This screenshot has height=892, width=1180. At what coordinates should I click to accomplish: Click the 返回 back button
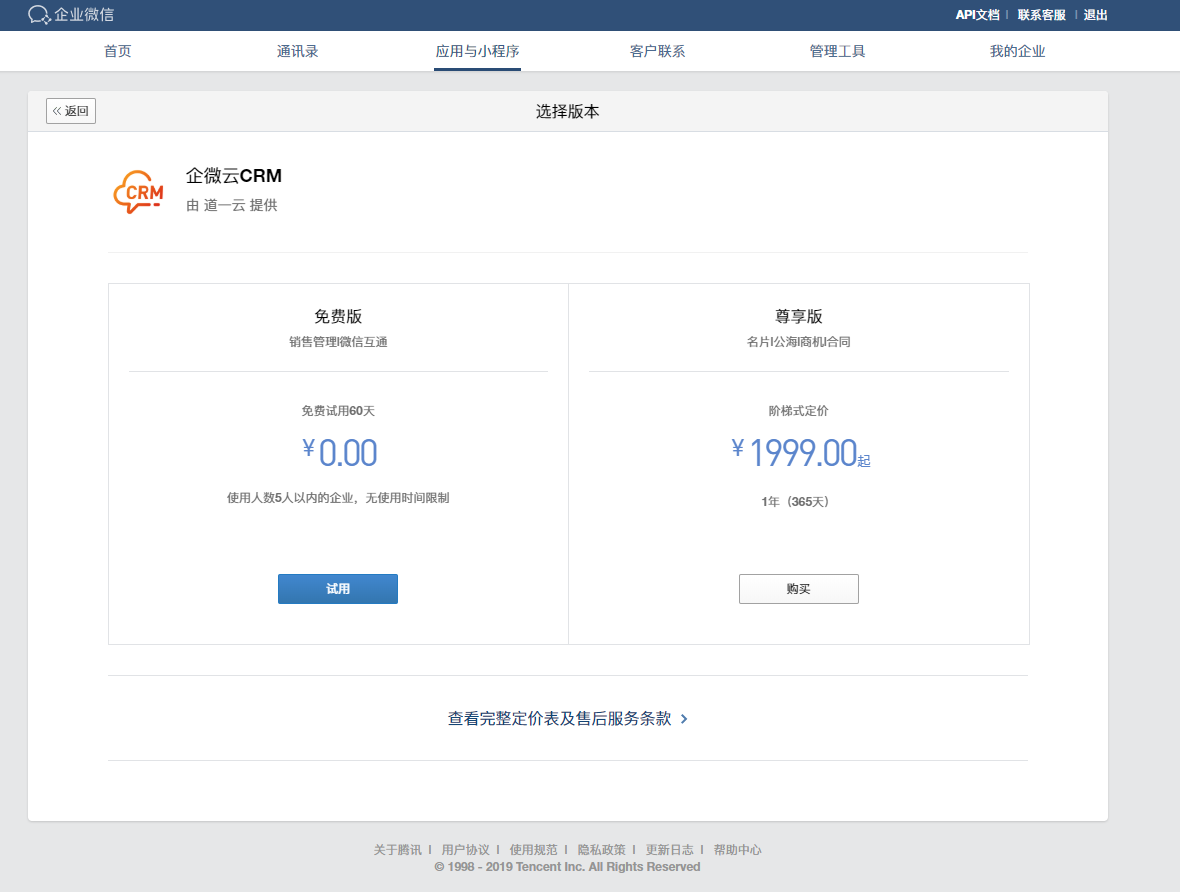point(71,111)
